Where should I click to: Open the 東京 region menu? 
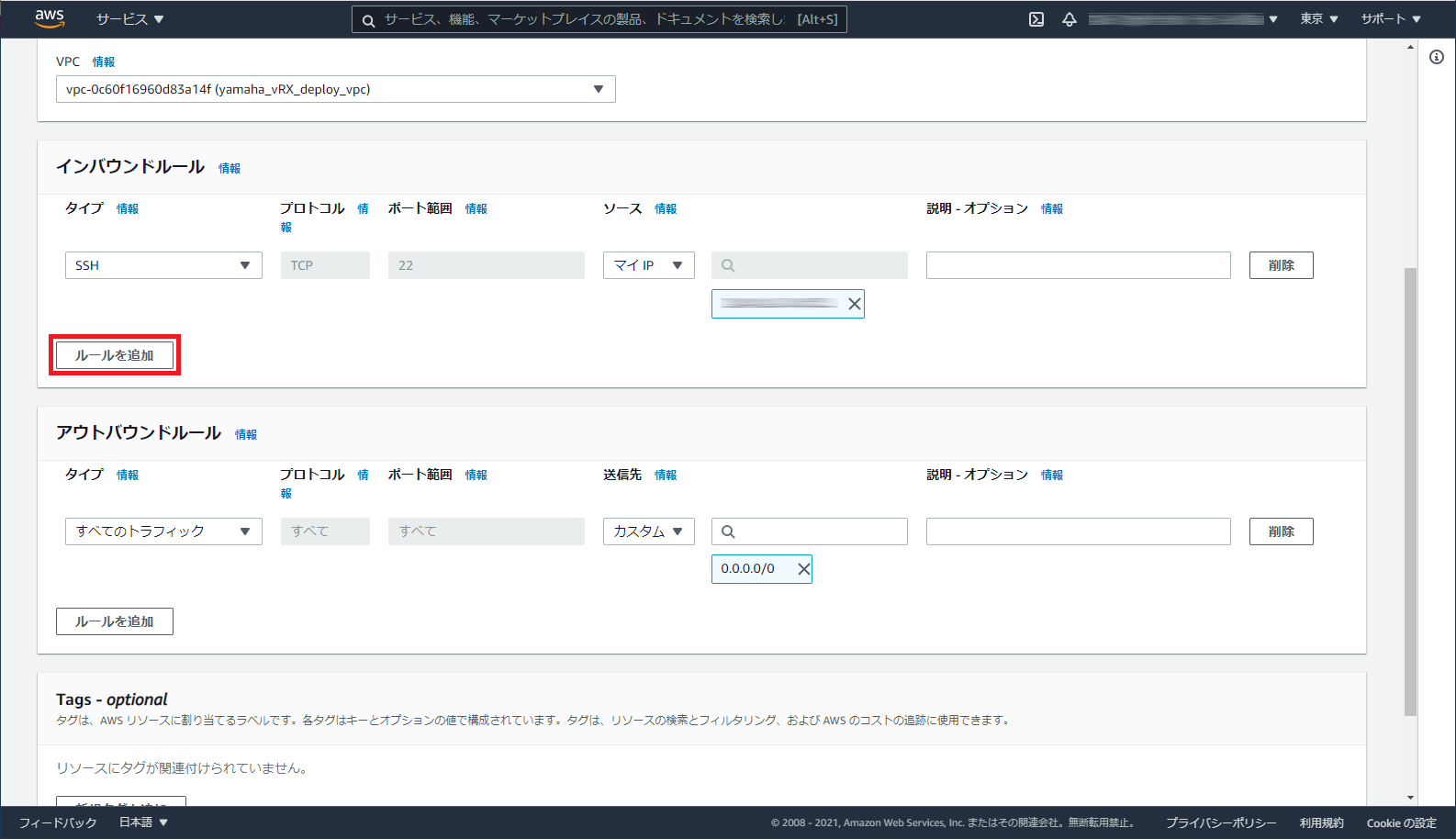pos(1318,19)
